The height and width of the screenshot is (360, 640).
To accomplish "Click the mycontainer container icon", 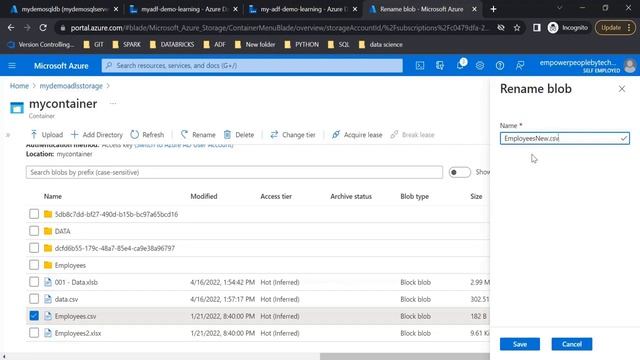I will click(17, 108).
